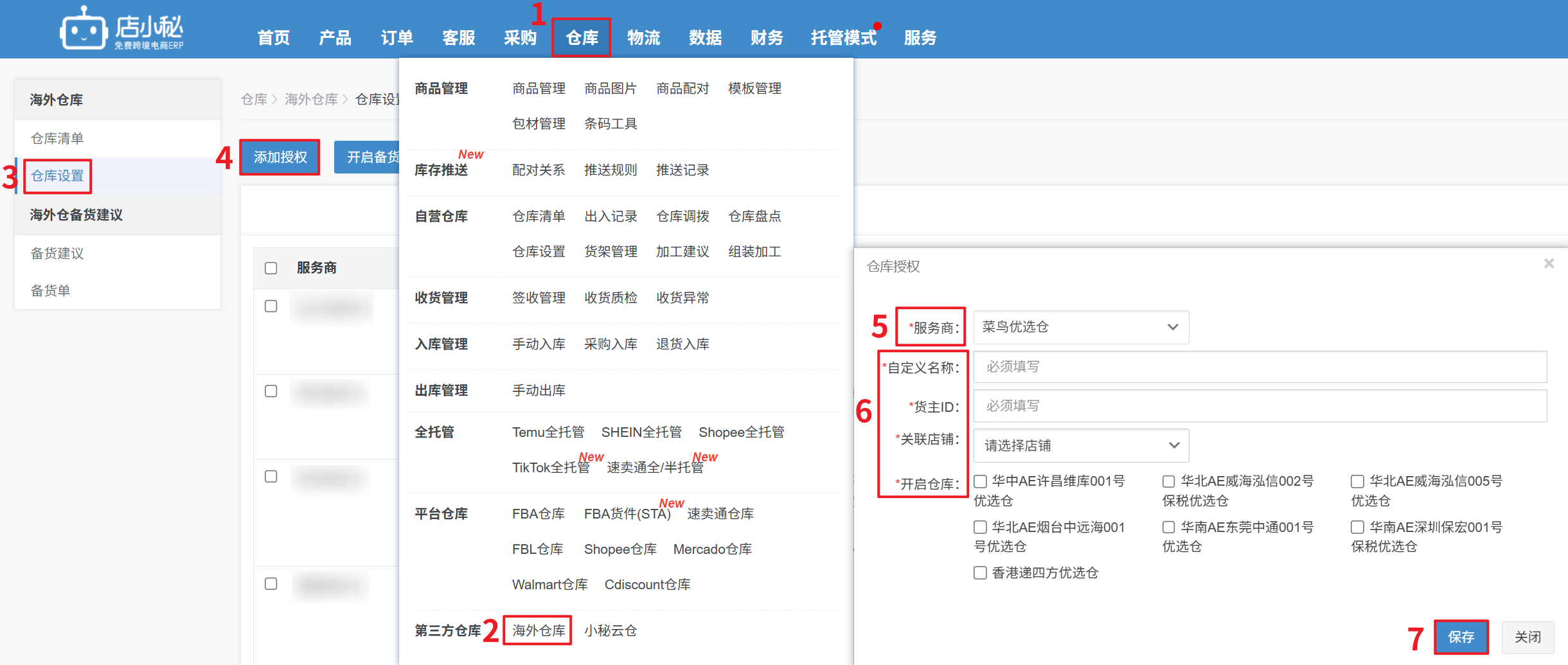Open the 关联店铺 store dropdown
The height and width of the screenshot is (665, 1568).
1081,445
